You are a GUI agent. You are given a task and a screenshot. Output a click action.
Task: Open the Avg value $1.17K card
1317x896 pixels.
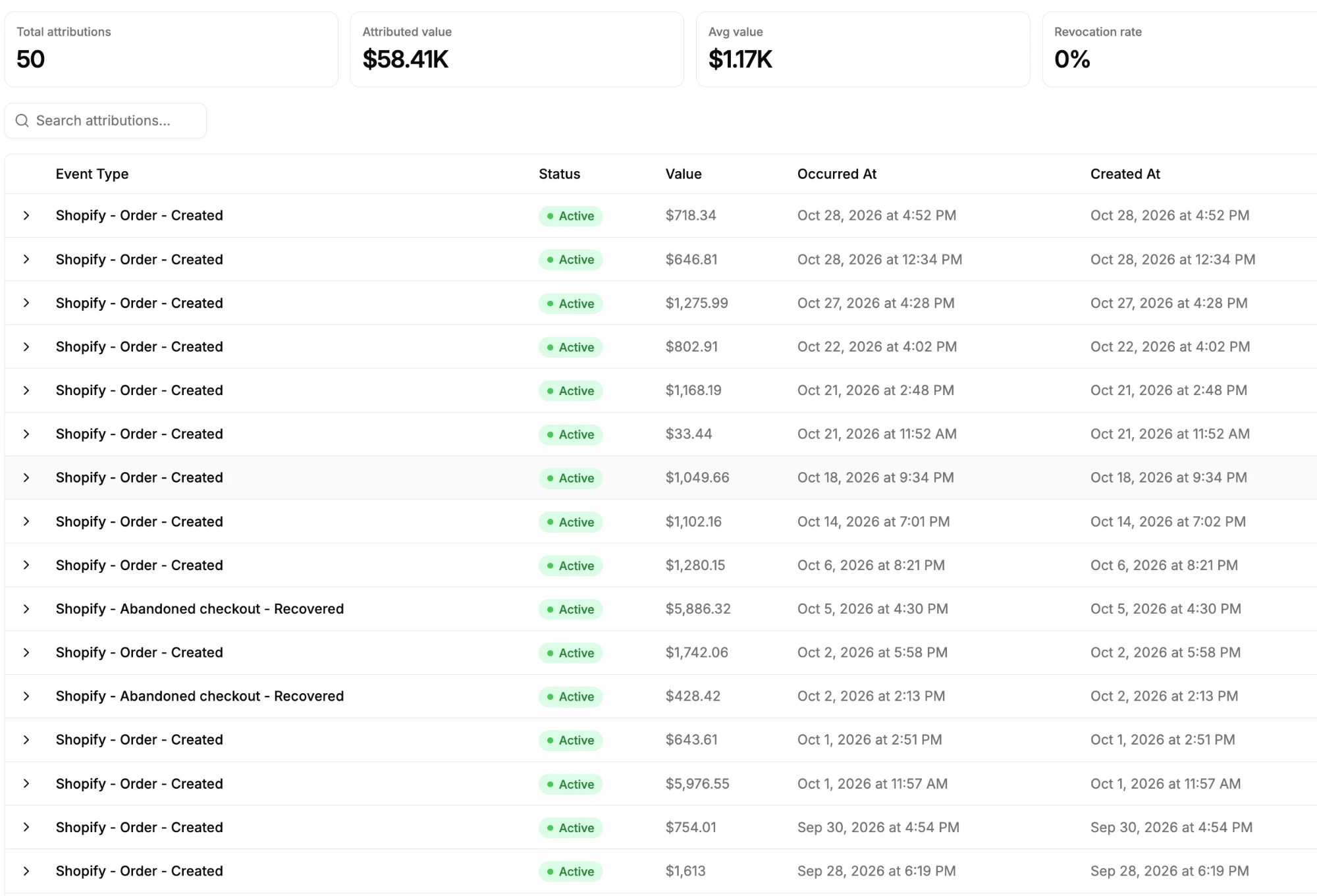[863, 49]
